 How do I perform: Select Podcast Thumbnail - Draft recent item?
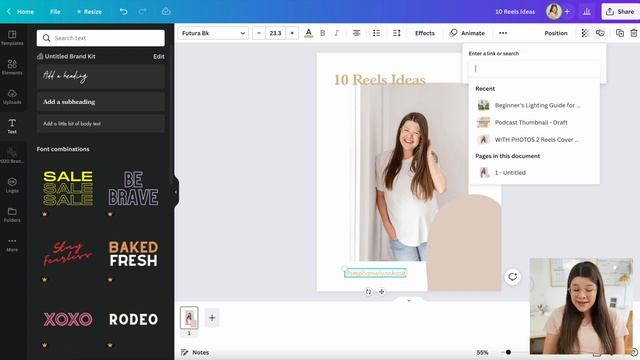534,122
